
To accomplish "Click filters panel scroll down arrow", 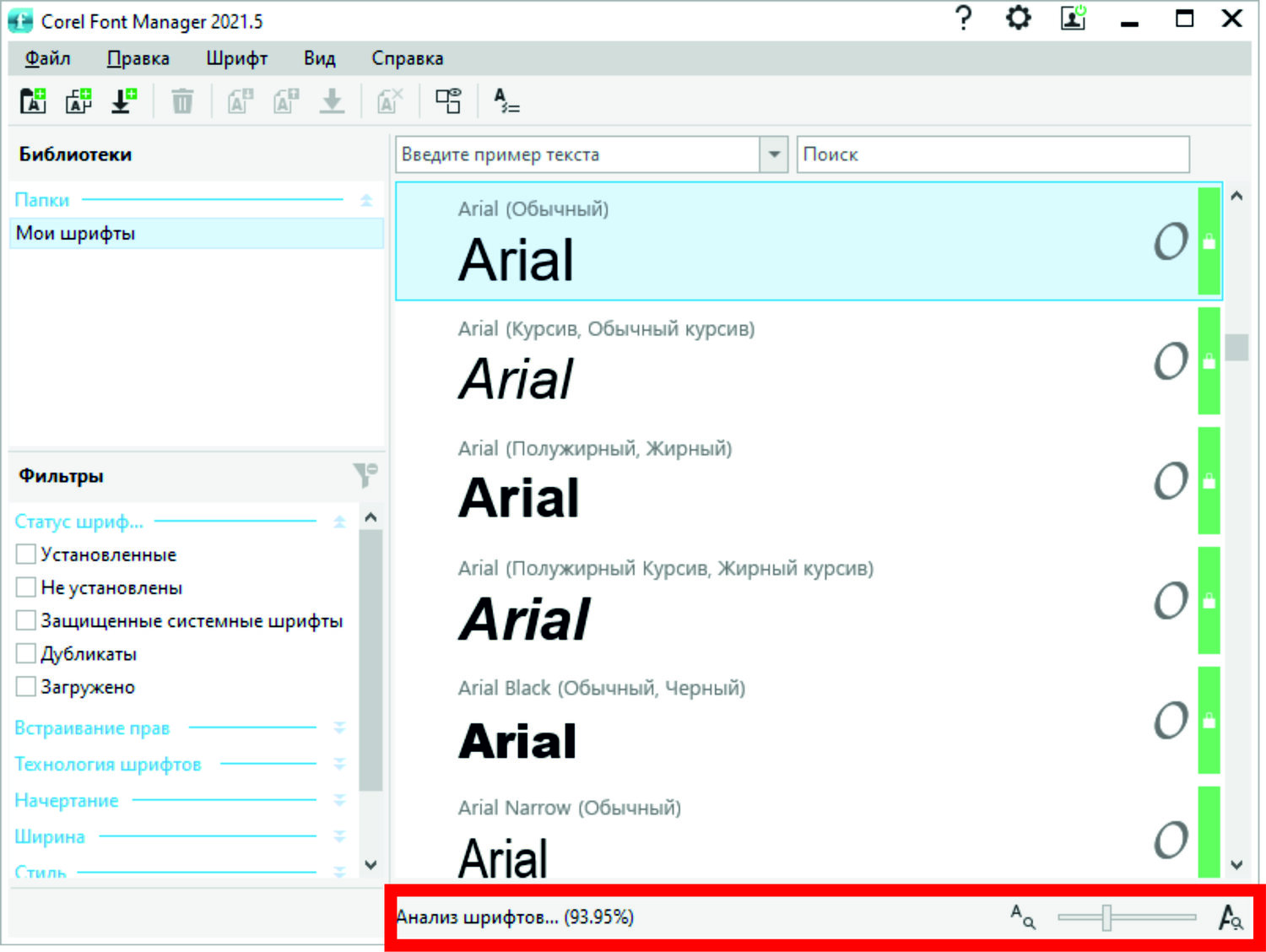I will [x=371, y=864].
